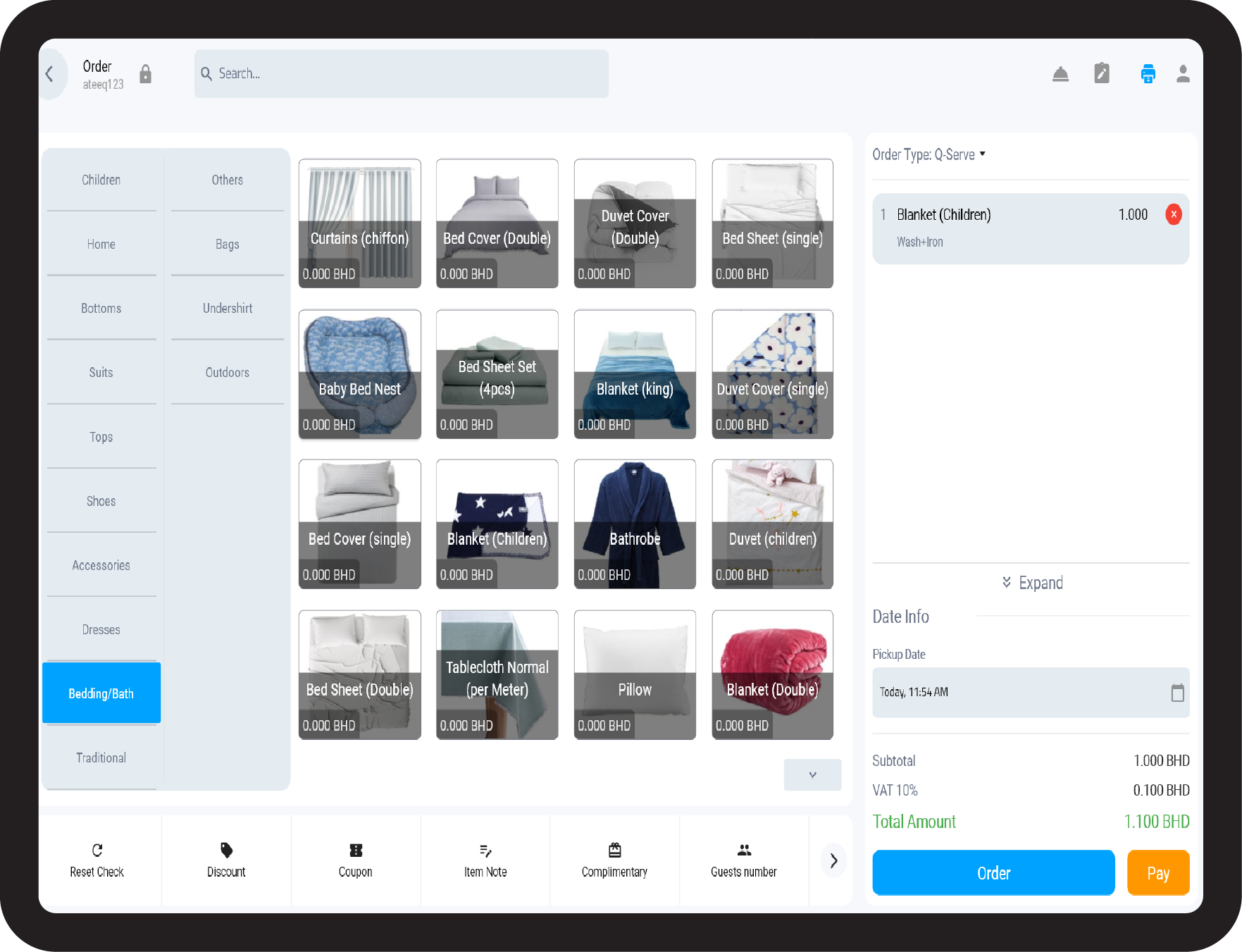Select the Bedding/Bath category
Image resolution: width=1242 pixels, height=952 pixels.
(x=101, y=693)
